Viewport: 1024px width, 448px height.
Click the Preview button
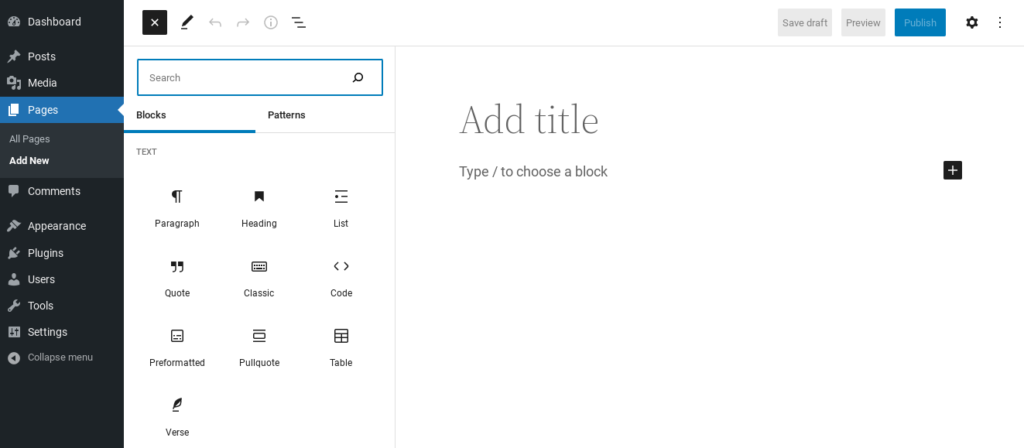pyautogui.click(x=863, y=23)
